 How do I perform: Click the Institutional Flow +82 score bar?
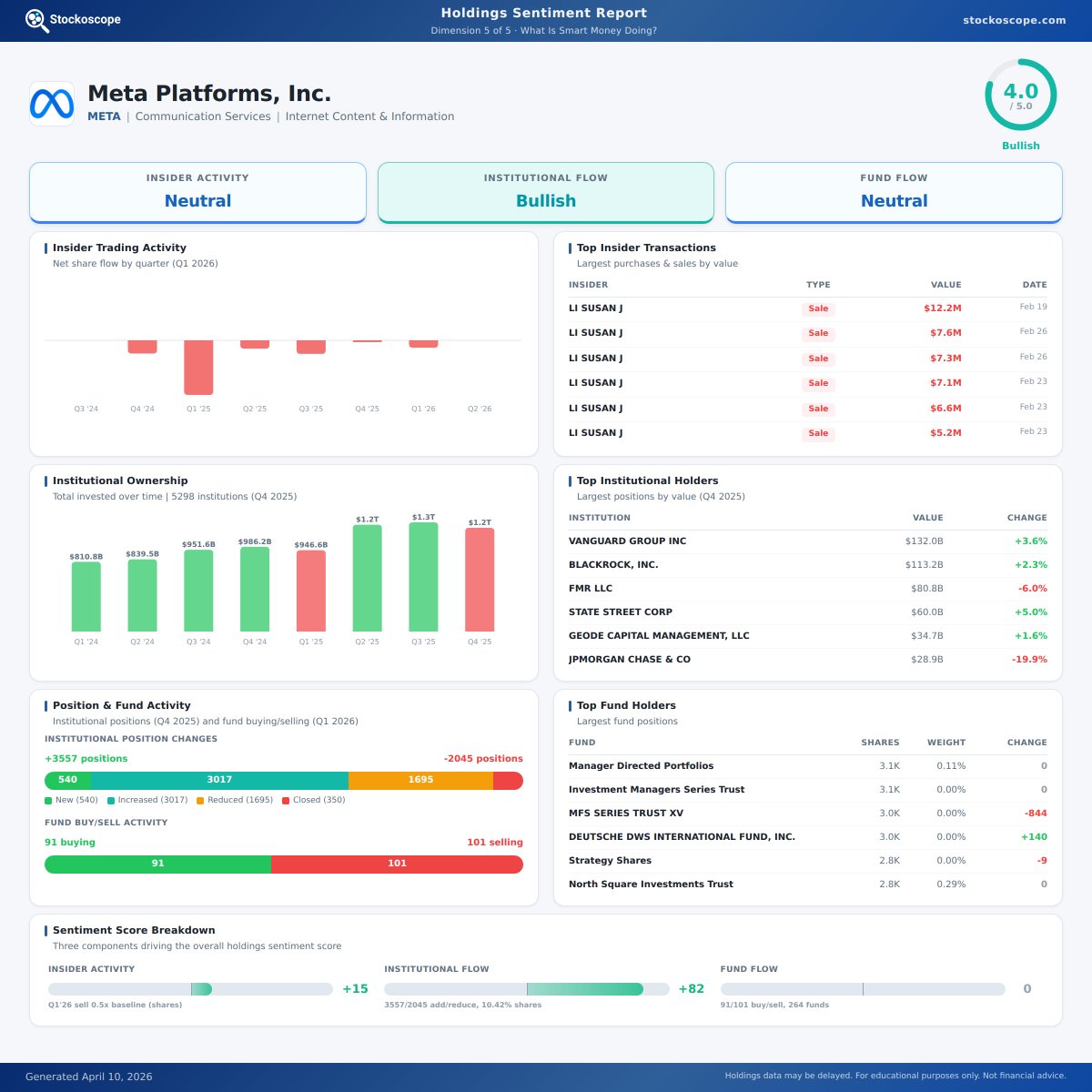[526, 989]
